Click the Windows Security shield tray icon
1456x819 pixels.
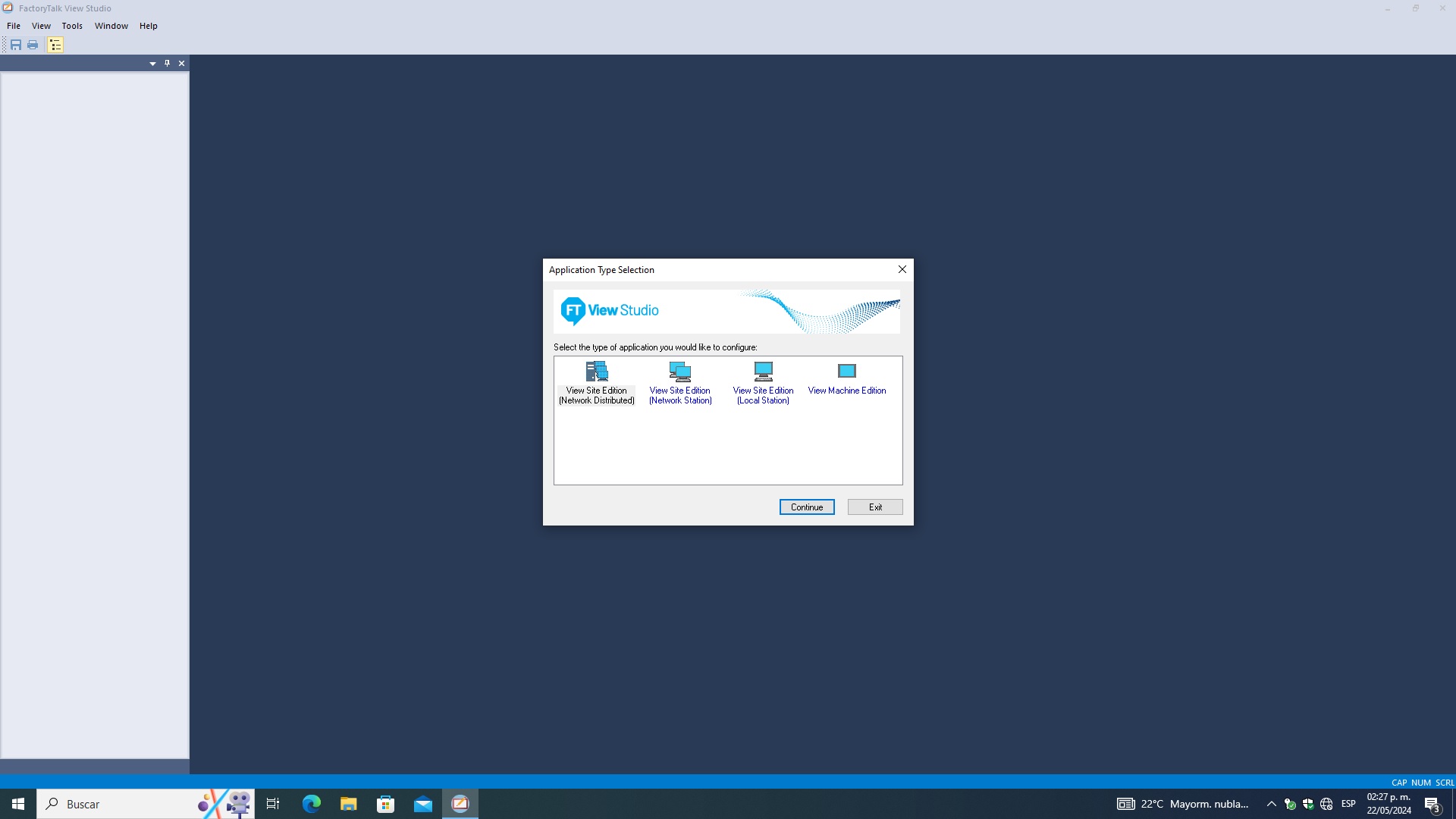1308,804
